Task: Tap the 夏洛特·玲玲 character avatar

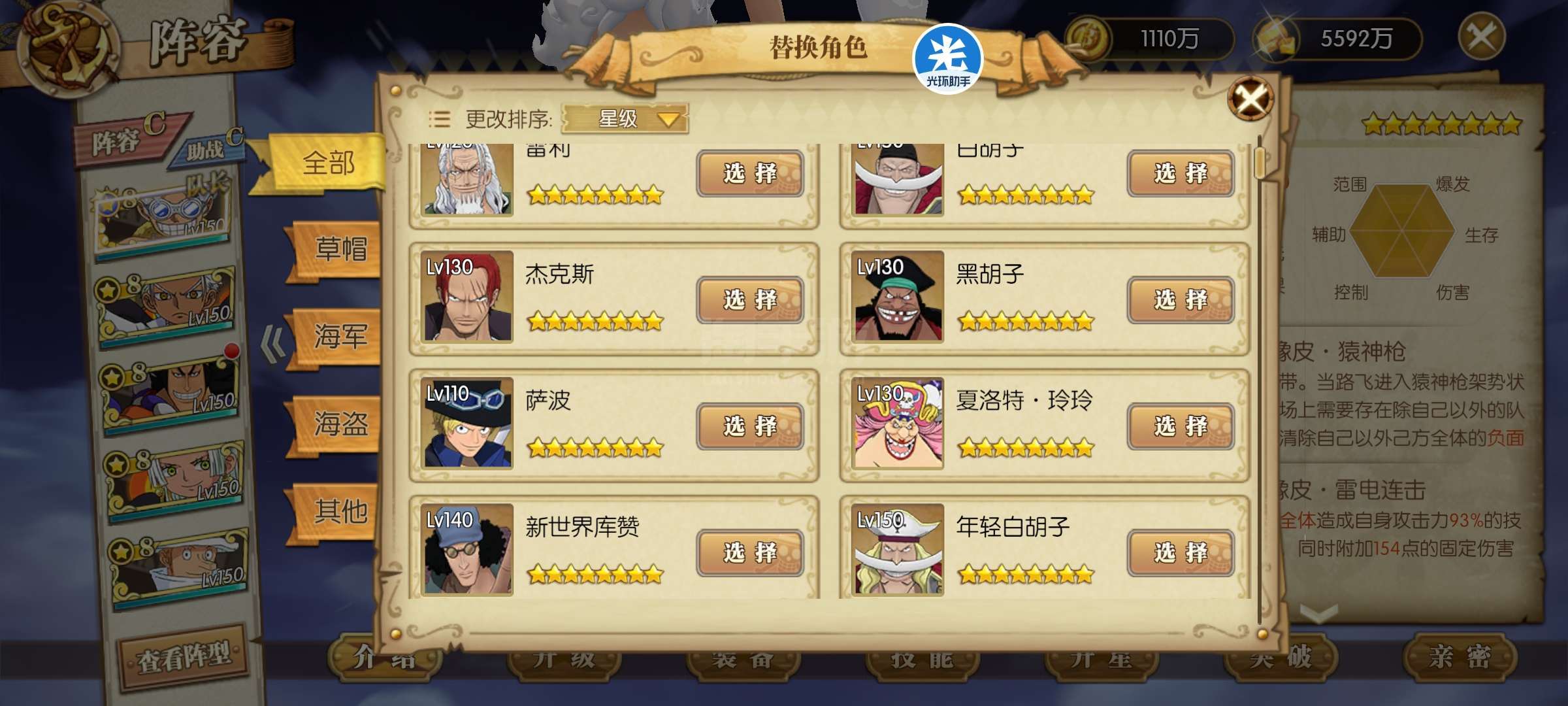Action: point(898,423)
